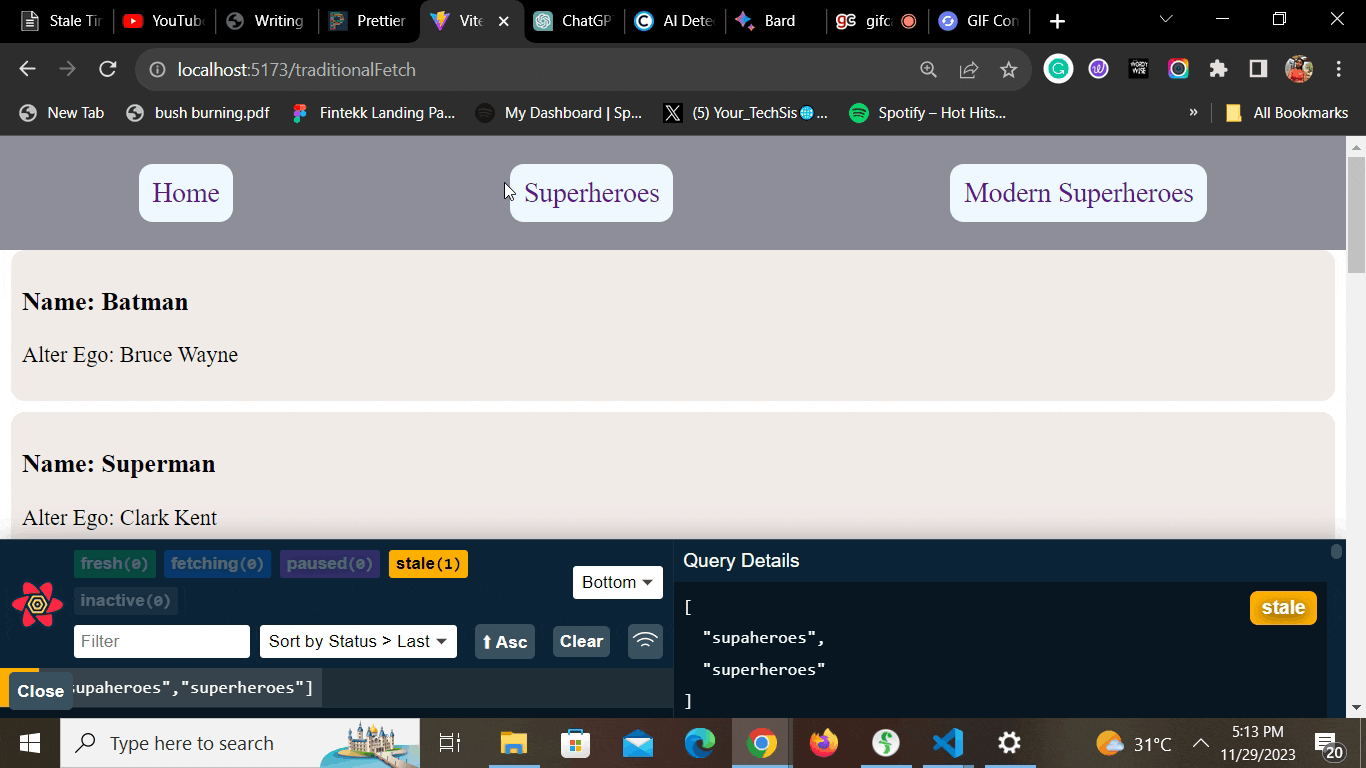Screen dimensions: 1366x768
Task: Open Microsoft Store from the taskbar
Action: point(575,743)
